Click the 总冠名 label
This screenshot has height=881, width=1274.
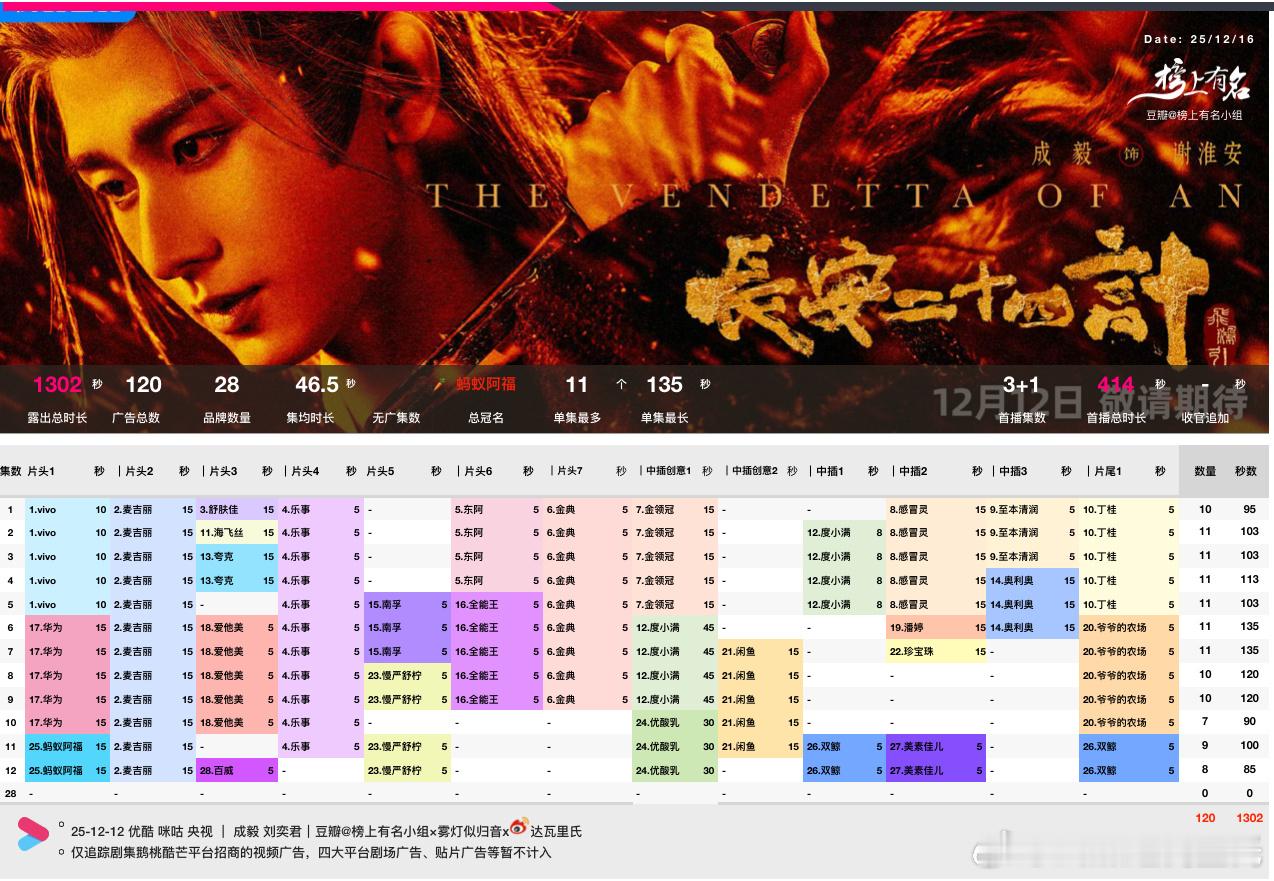pos(486,418)
